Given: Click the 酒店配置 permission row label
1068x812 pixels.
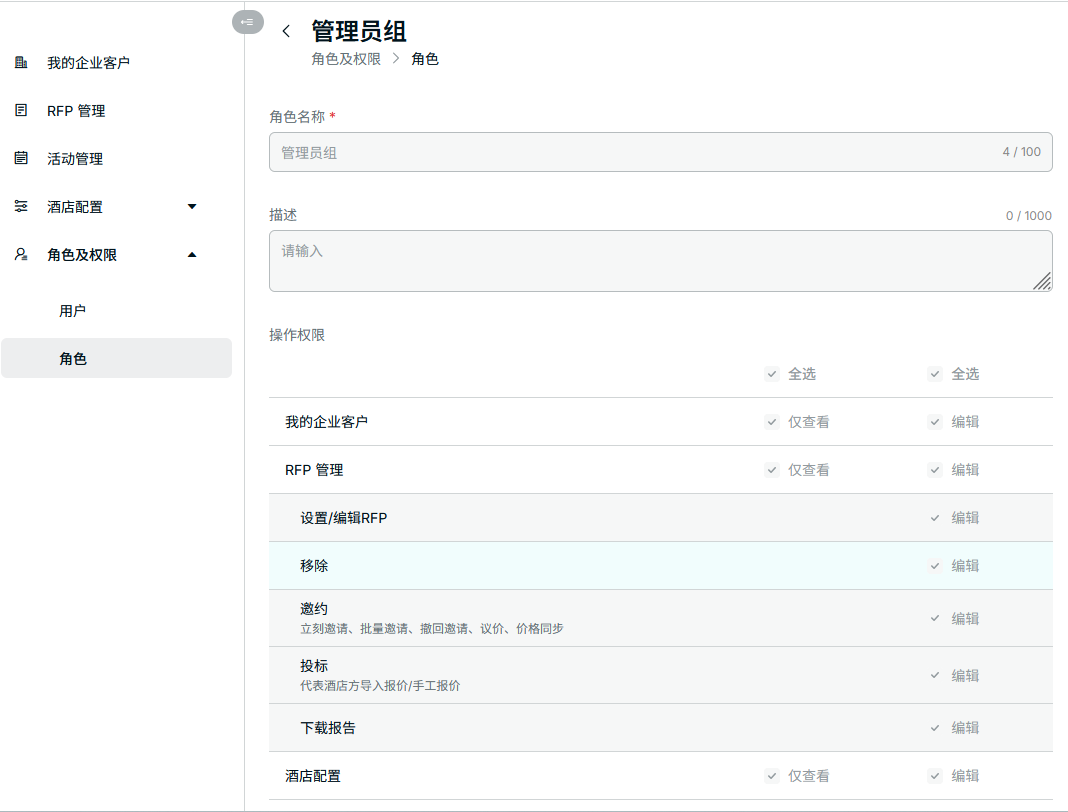Looking at the screenshot, I should [x=313, y=776].
